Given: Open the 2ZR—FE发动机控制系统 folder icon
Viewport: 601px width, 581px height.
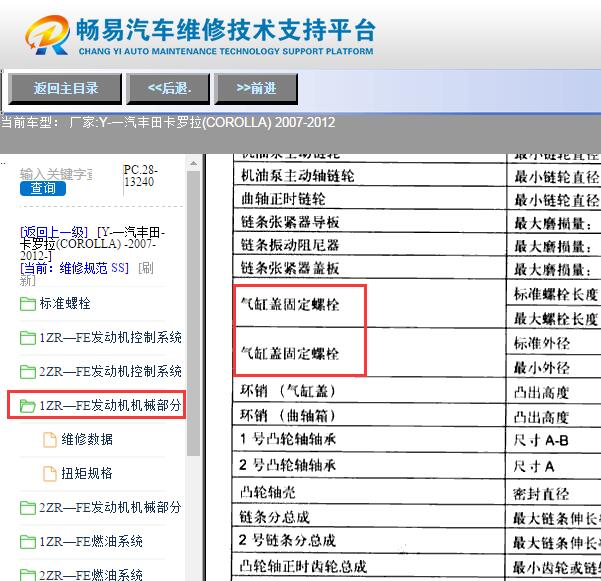Looking at the screenshot, I should (x=28, y=372).
